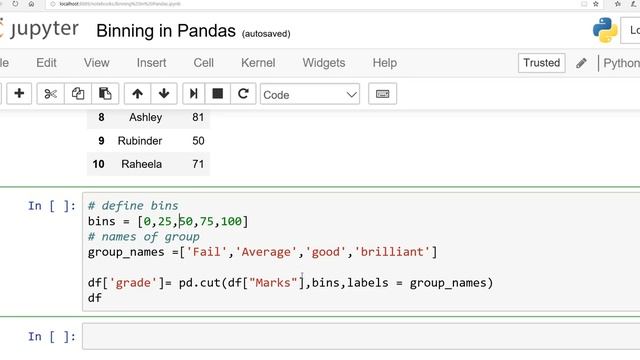Open the command palette keyboard icon
Screen dimensions: 640x360
[382, 94]
